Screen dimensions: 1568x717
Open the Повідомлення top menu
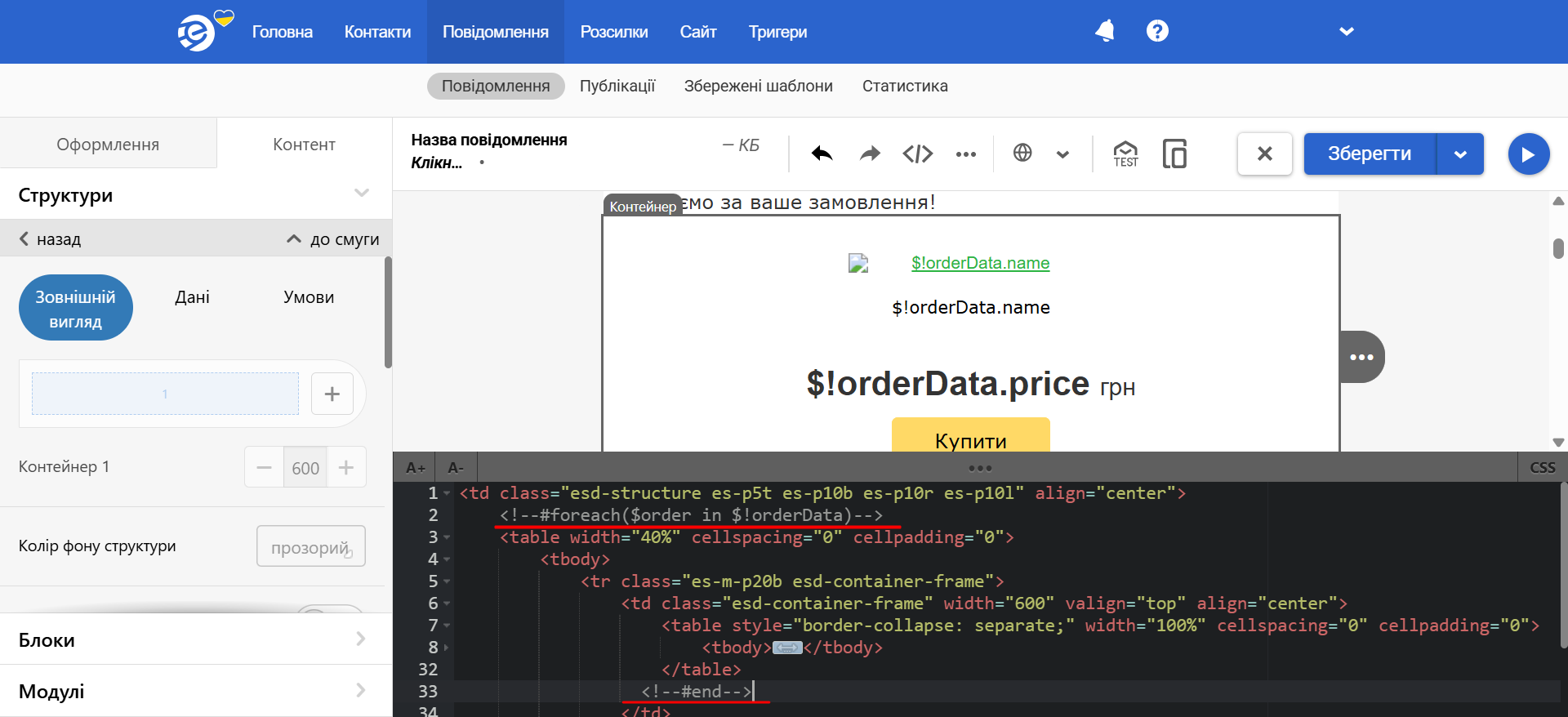pyautogui.click(x=496, y=32)
